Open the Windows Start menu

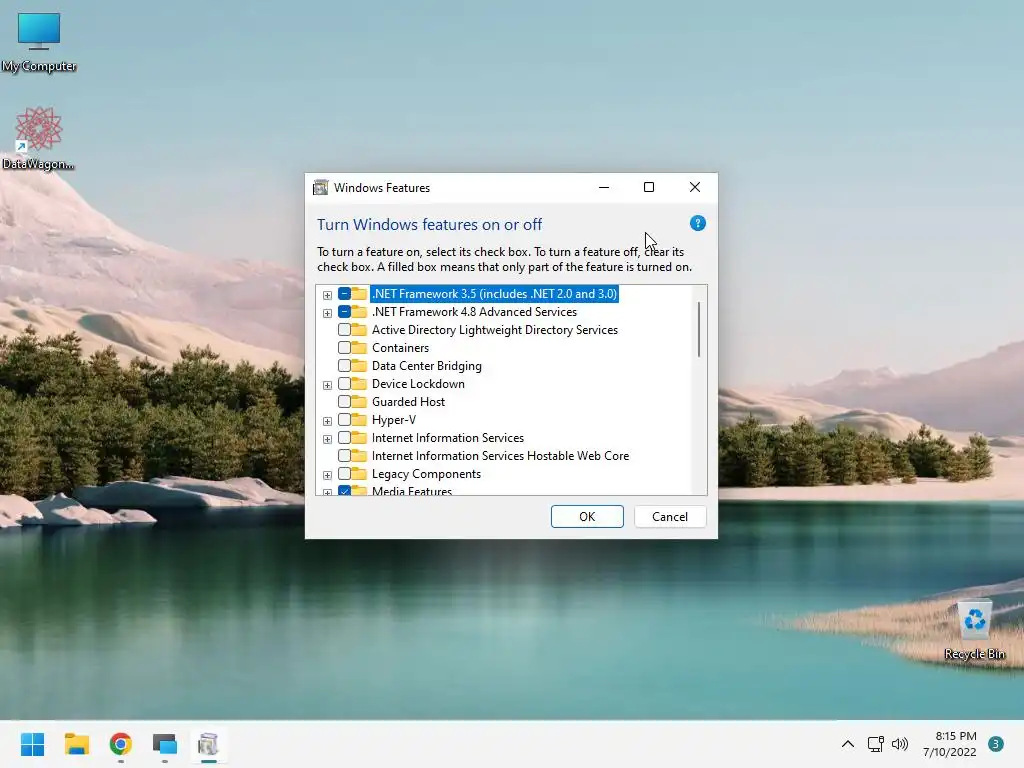(x=32, y=744)
